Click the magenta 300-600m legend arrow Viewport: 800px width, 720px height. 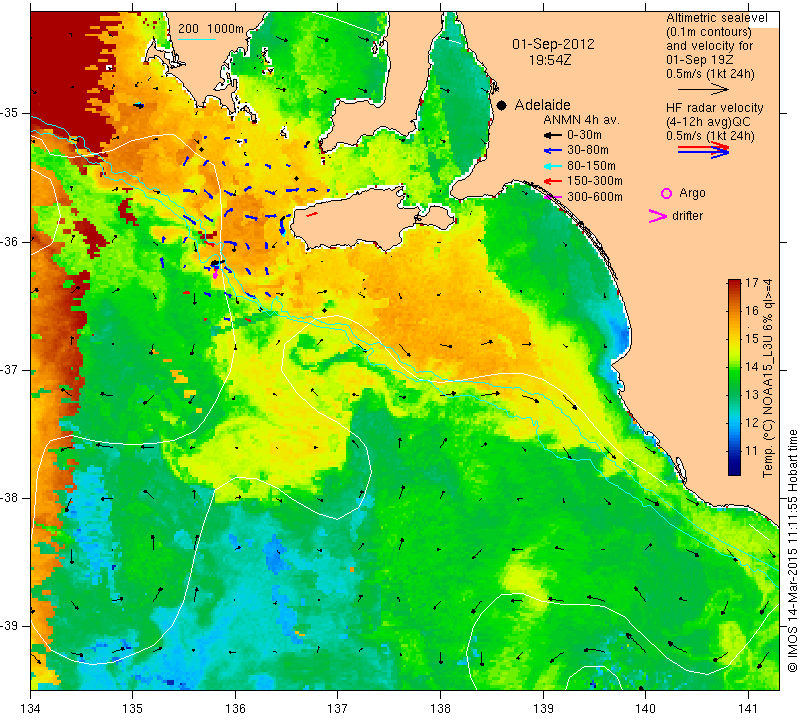coord(552,197)
